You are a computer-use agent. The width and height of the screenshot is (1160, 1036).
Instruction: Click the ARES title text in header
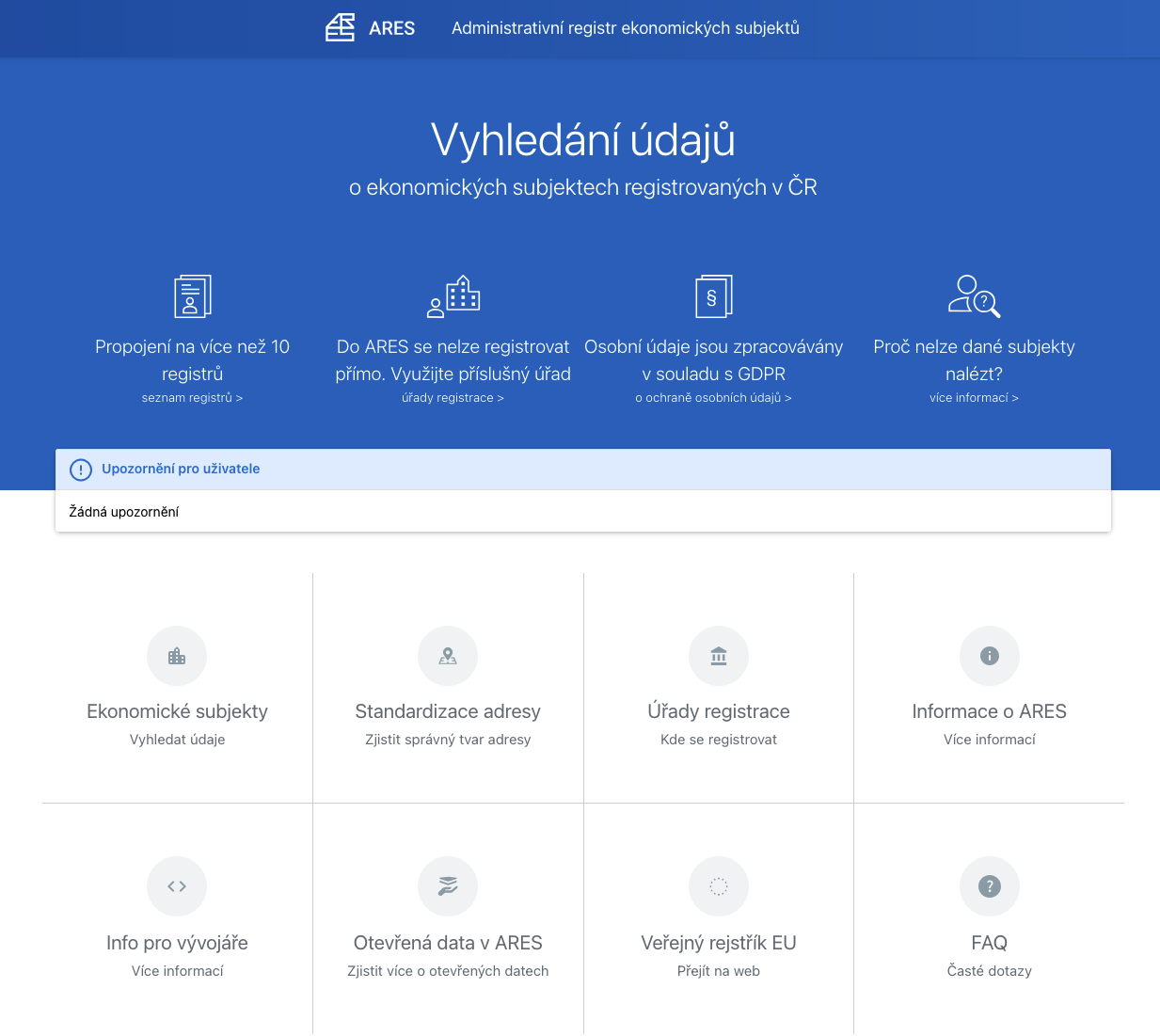[x=391, y=28]
